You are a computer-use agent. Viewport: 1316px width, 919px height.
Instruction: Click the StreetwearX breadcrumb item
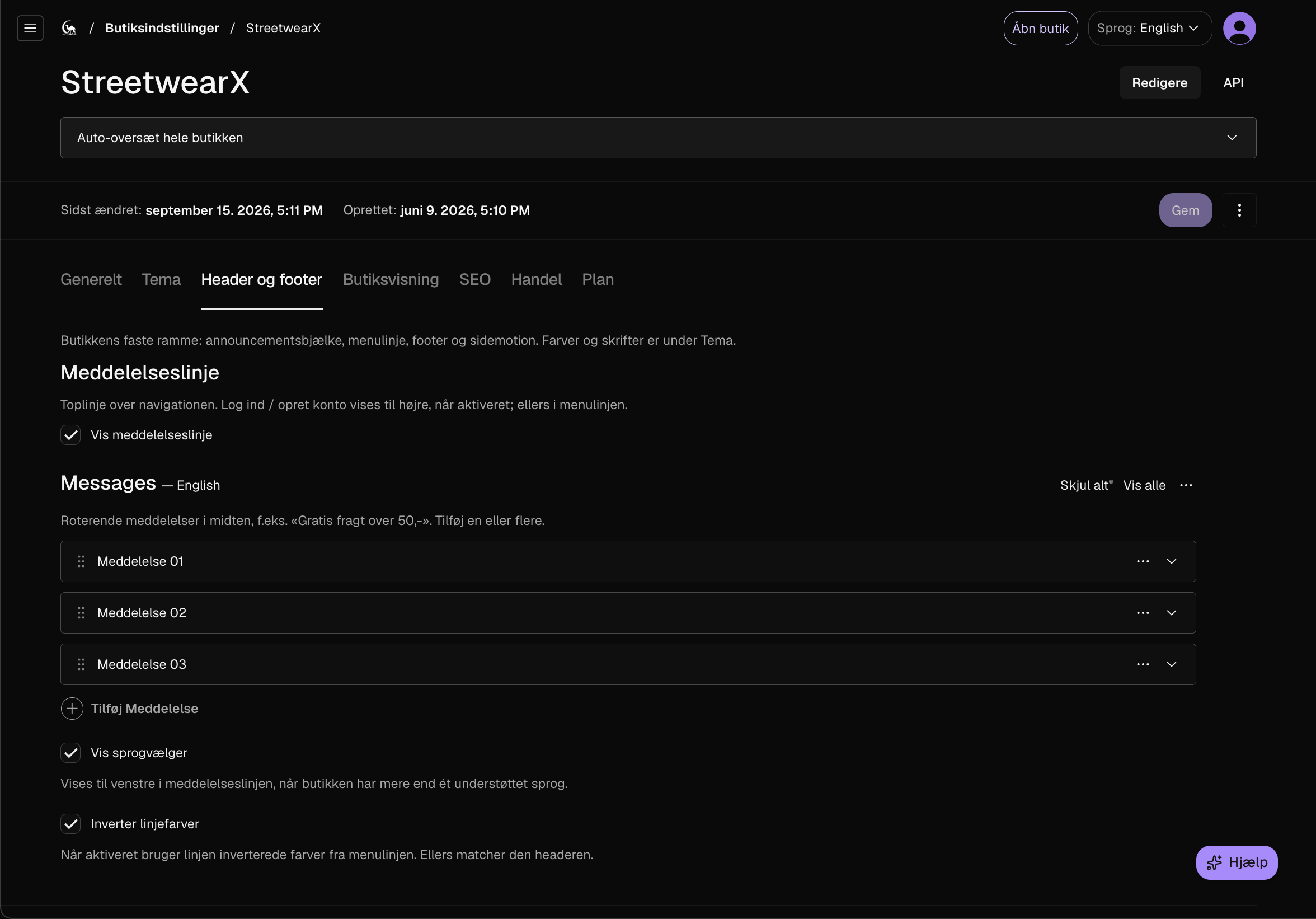pos(283,28)
